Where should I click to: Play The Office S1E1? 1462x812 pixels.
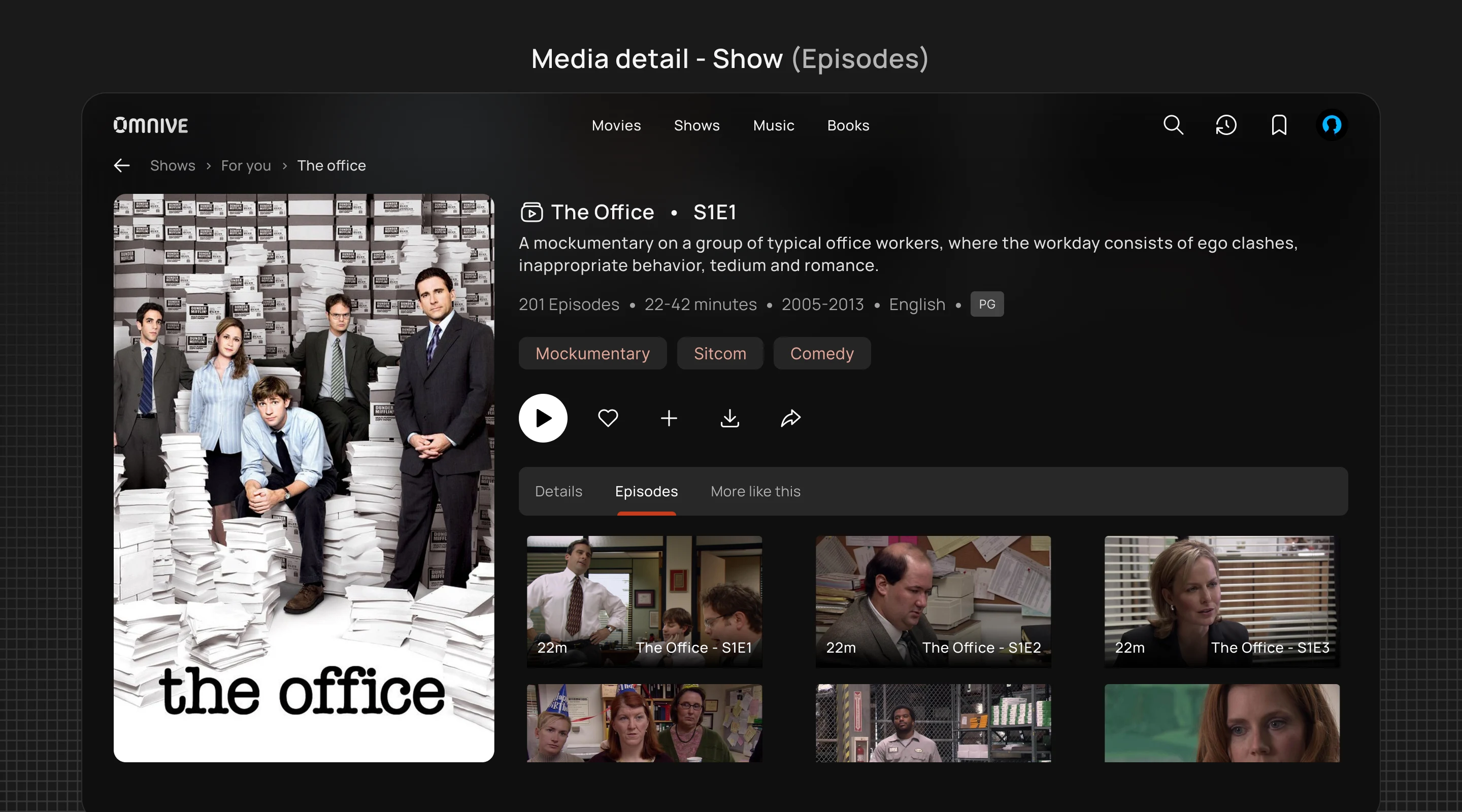tap(543, 418)
